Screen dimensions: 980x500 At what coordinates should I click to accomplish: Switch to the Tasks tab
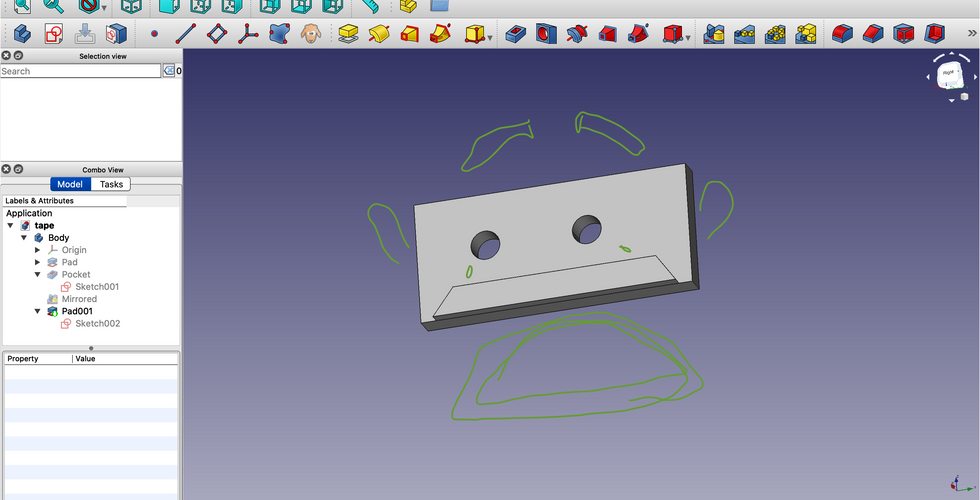coord(111,184)
